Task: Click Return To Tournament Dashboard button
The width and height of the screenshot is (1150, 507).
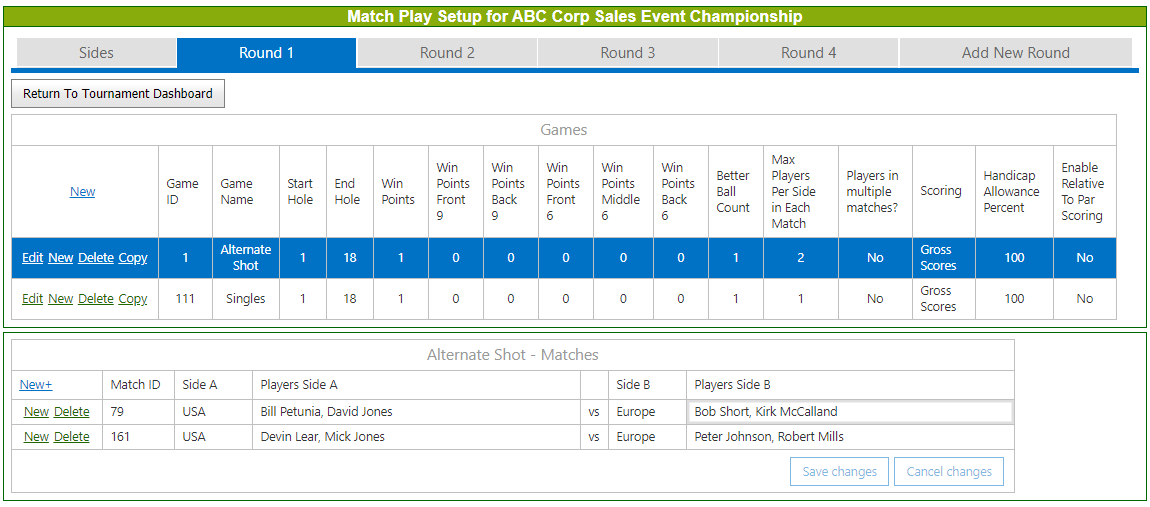Action: click(118, 94)
